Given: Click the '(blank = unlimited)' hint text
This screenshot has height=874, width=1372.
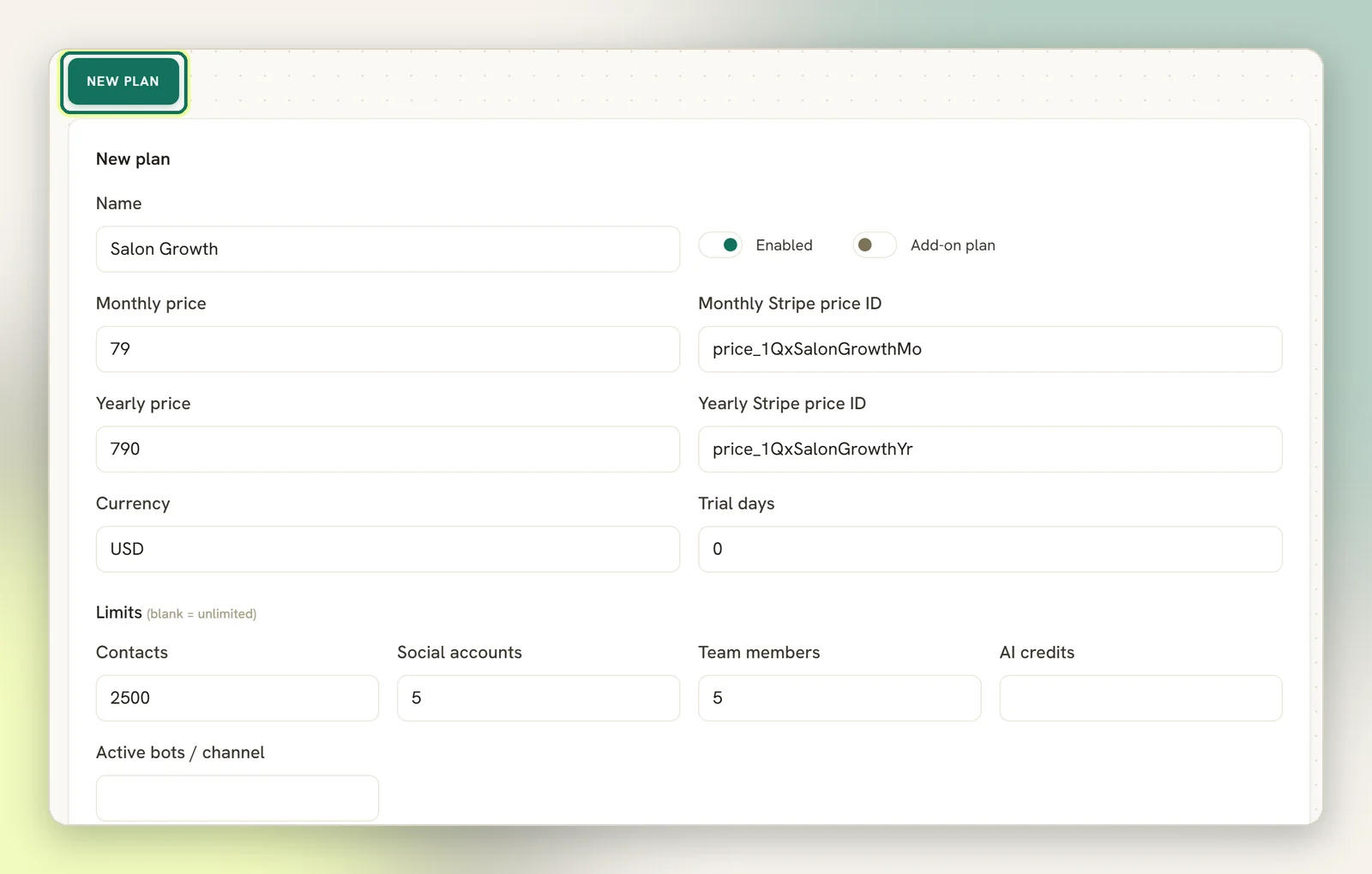Looking at the screenshot, I should pos(202,614).
